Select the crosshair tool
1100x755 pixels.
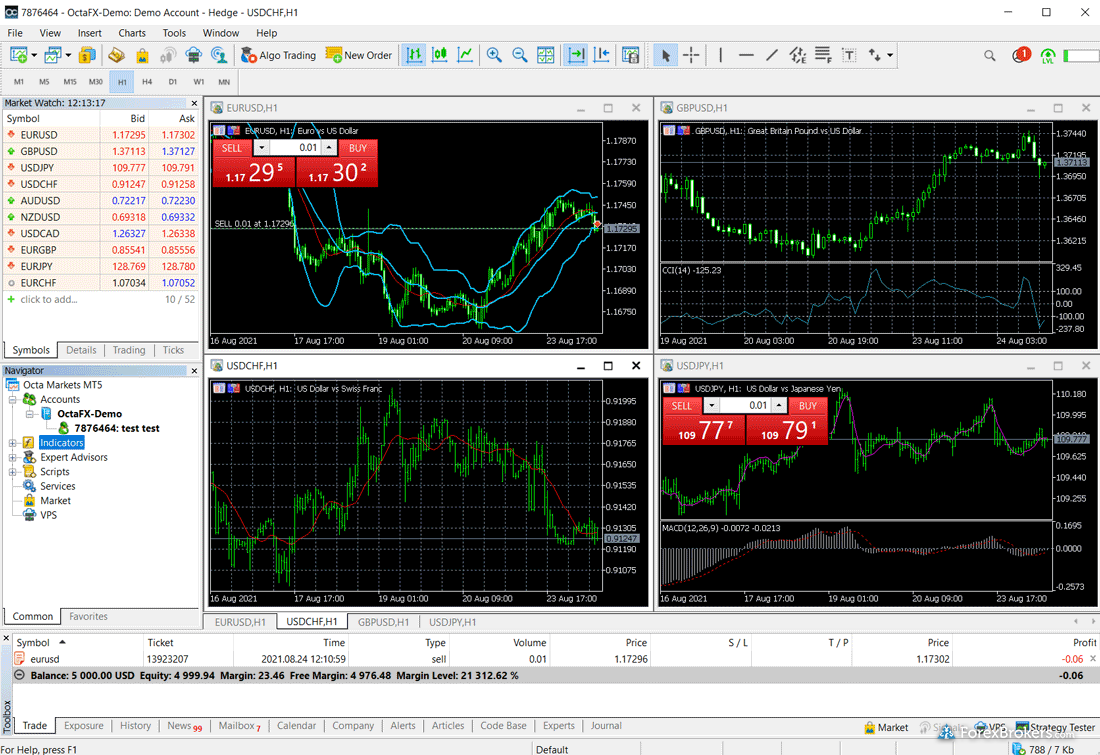pos(691,55)
